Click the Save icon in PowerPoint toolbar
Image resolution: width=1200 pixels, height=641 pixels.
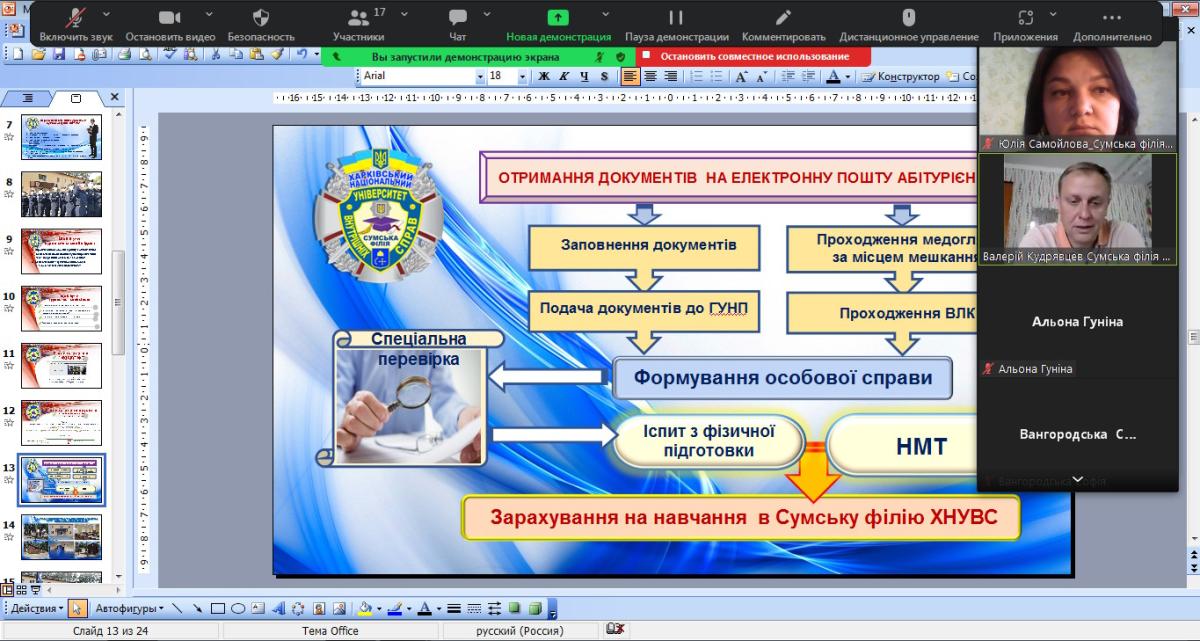pyautogui.click(x=58, y=54)
